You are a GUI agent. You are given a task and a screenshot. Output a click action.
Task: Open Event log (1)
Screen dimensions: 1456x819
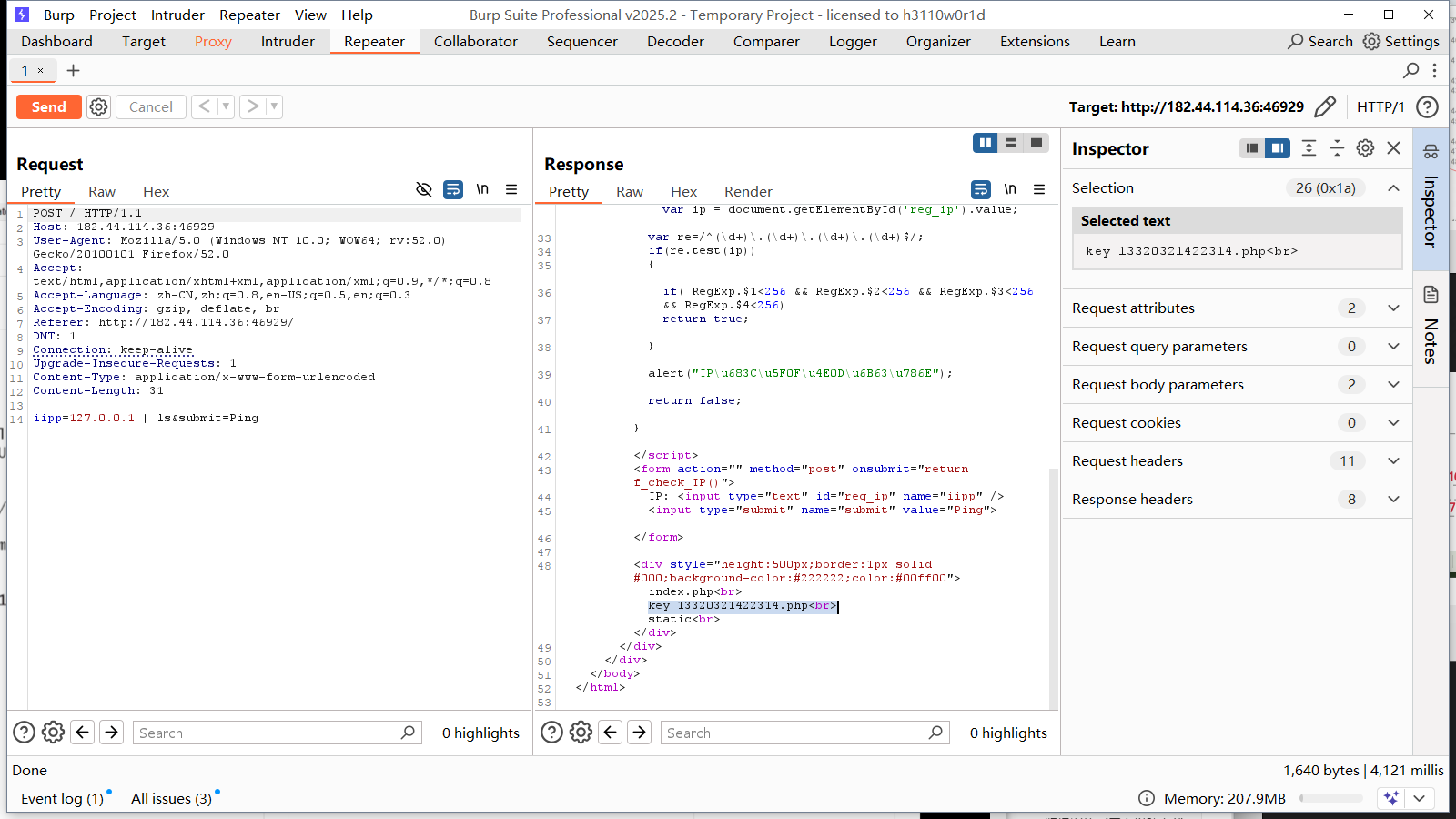(62, 798)
